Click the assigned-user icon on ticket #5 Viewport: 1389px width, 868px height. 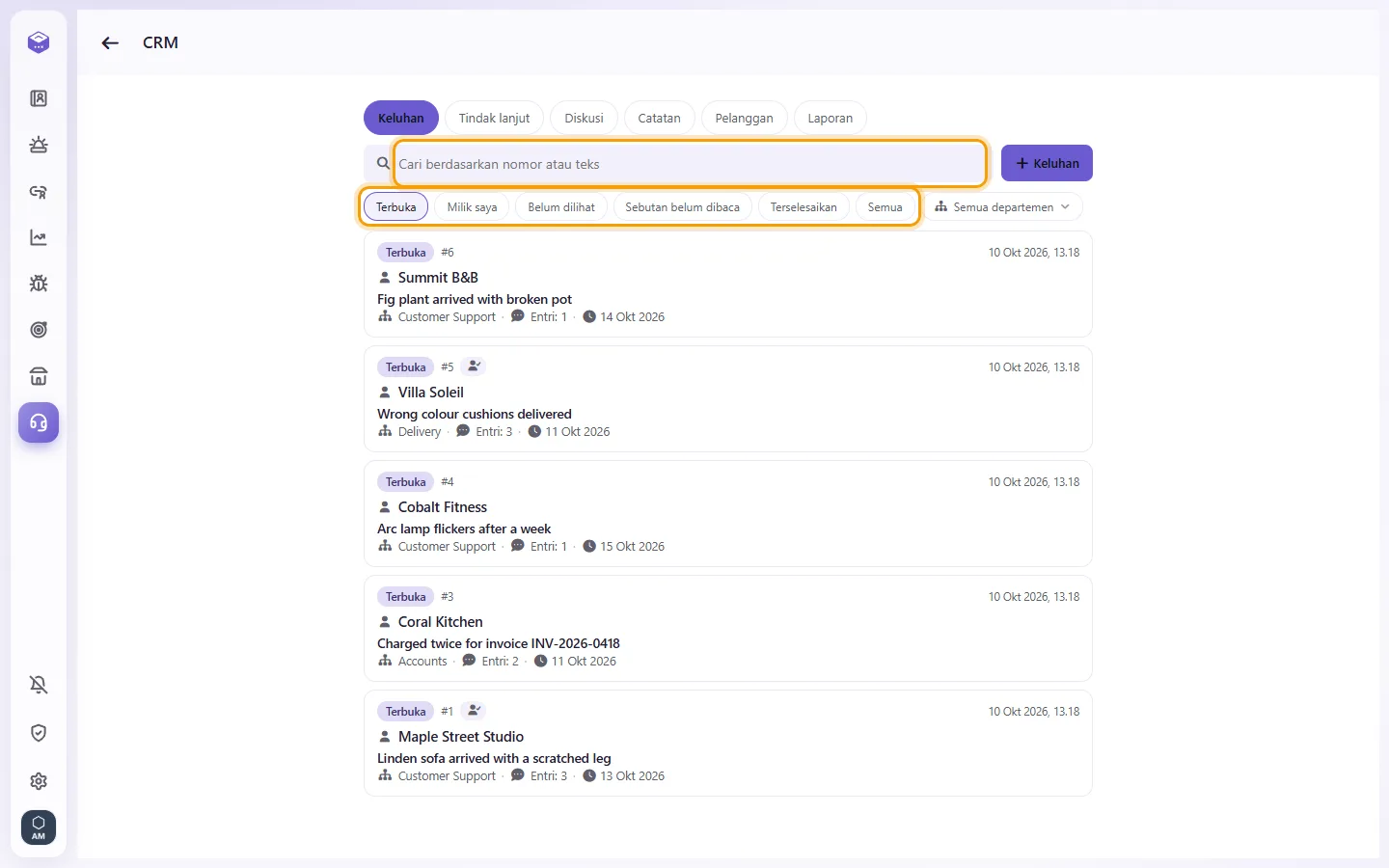click(x=474, y=366)
